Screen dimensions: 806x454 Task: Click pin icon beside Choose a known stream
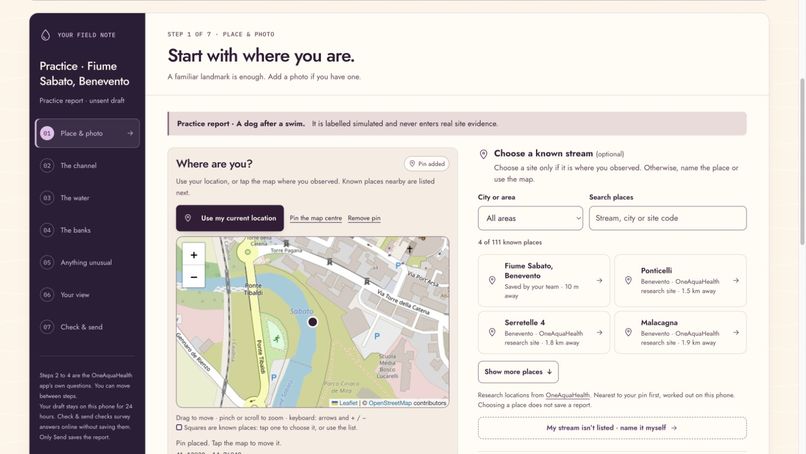[x=483, y=154]
